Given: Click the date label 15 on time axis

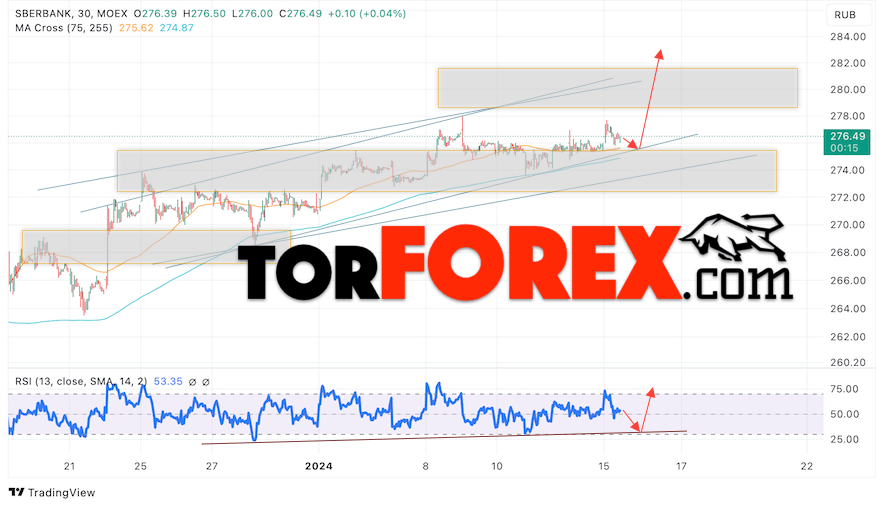Looking at the screenshot, I should click(604, 466).
